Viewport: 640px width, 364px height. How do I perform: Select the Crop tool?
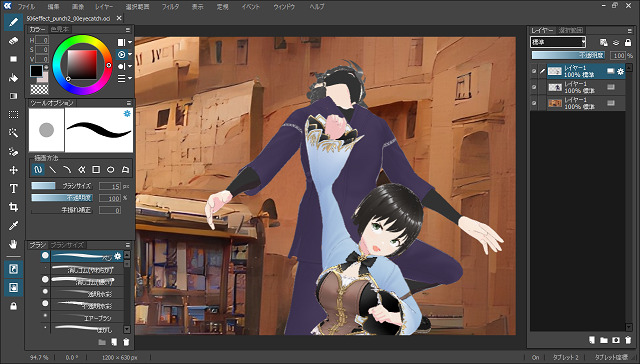[x=13, y=207]
